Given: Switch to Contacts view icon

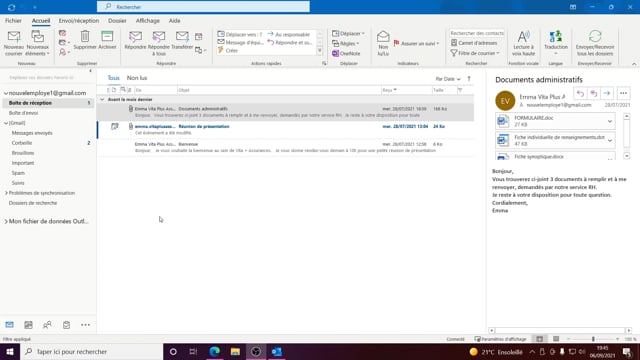Looking at the screenshot, I should [47, 325].
